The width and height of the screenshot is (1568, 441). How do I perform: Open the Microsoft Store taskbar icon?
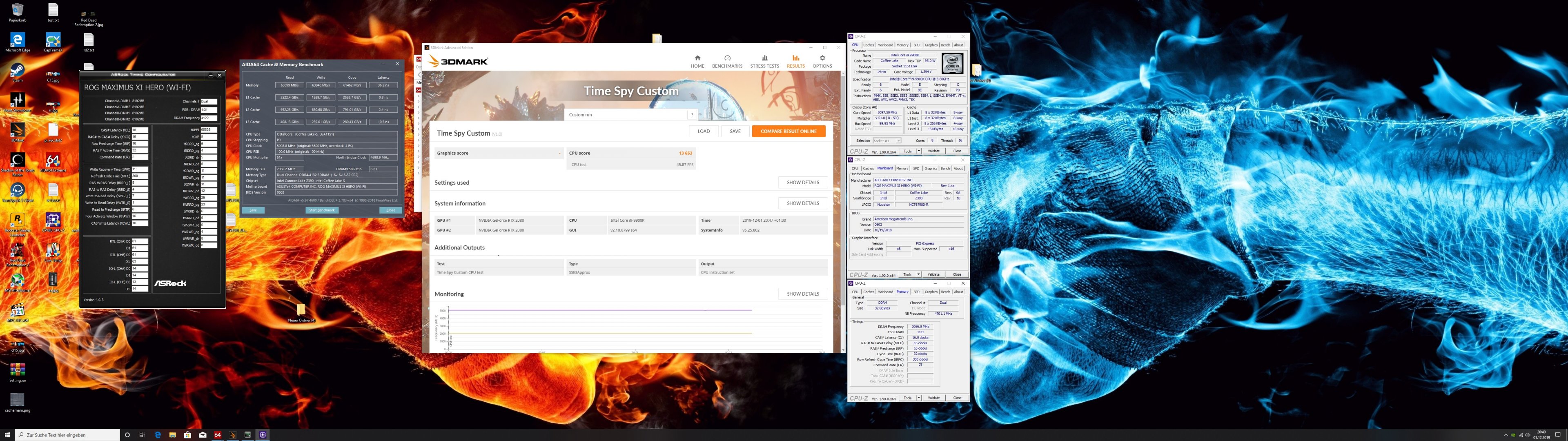point(187,435)
